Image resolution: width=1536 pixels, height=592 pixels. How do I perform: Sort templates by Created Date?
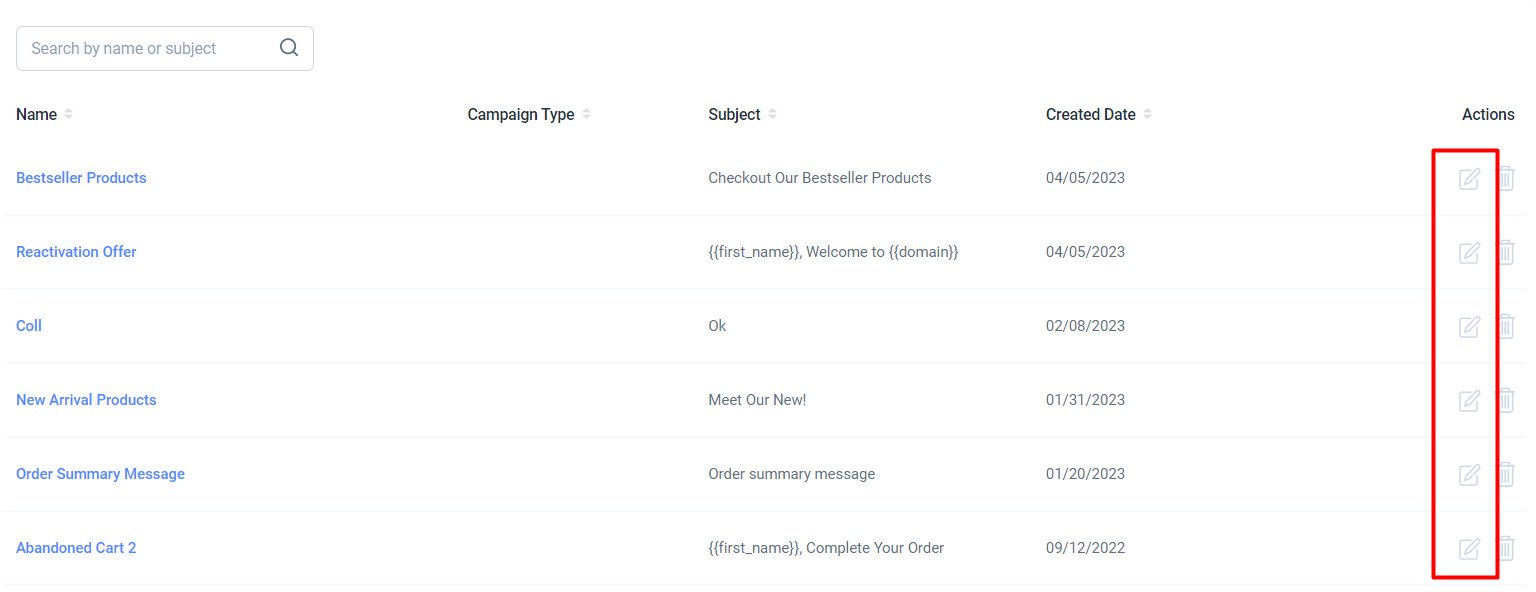coord(1147,114)
